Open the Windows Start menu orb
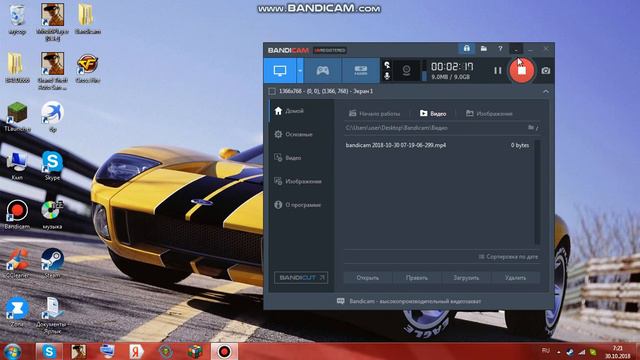This screenshot has width=640, height=360. pos(12,351)
